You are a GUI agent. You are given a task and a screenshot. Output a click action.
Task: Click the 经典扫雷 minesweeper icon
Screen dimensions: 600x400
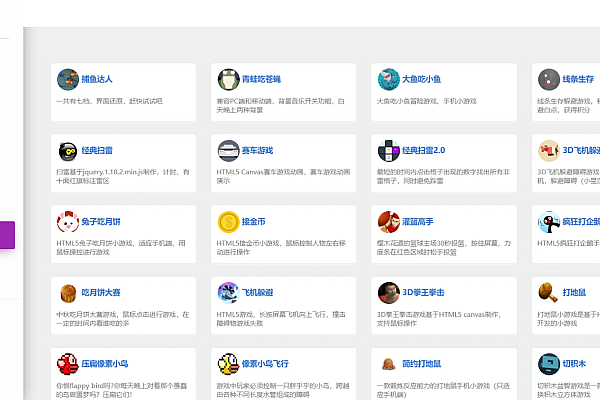click(x=67, y=150)
